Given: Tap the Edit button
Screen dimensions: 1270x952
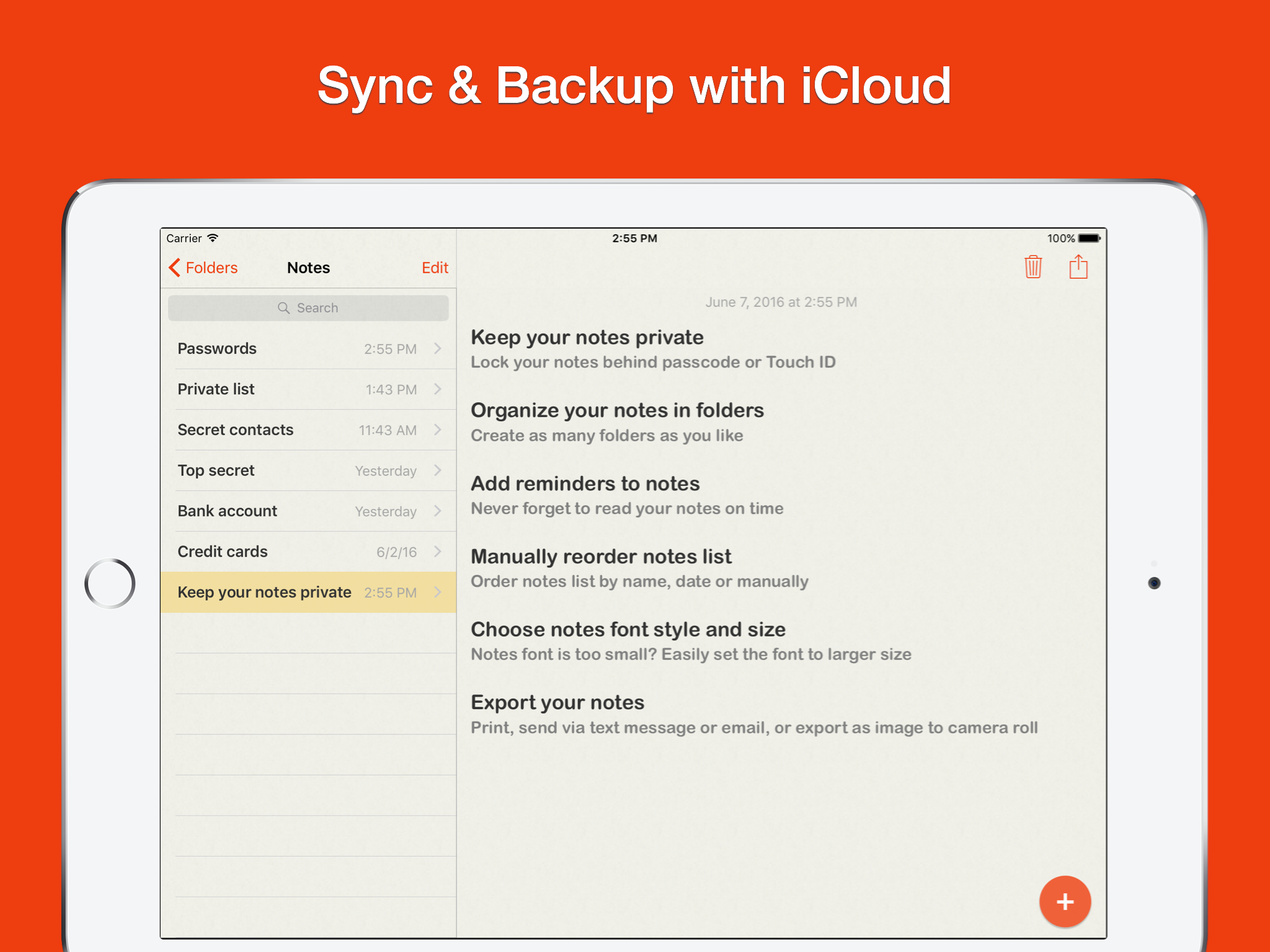Looking at the screenshot, I should pyautogui.click(x=435, y=268).
